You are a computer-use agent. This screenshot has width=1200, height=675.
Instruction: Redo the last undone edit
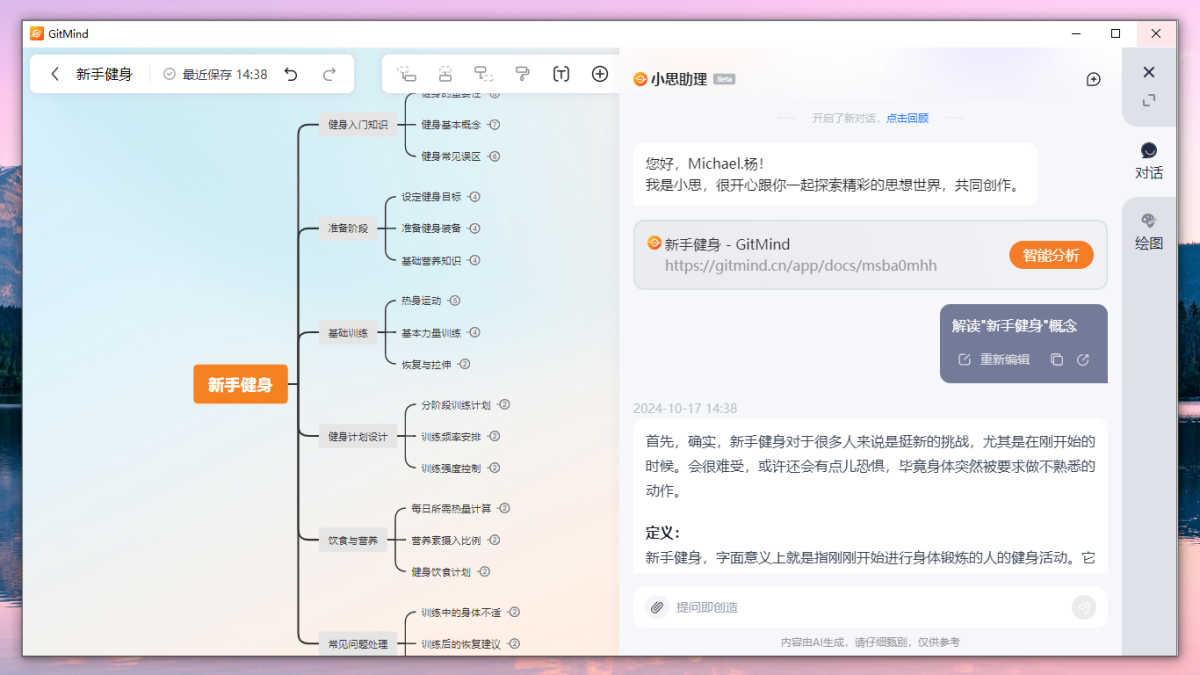329,74
